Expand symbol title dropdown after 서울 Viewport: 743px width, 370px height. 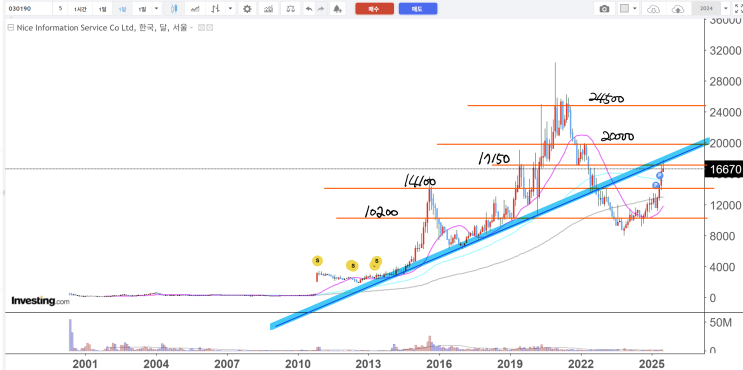(191, 28)
